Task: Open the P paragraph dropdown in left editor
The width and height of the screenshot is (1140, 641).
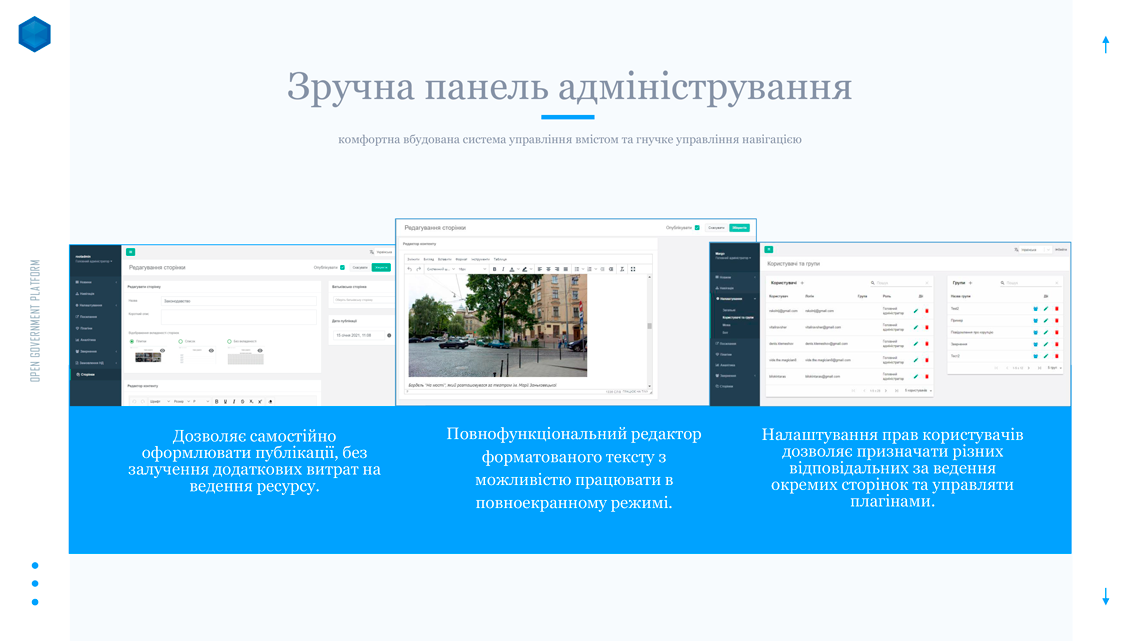Action: click(201, 401)
